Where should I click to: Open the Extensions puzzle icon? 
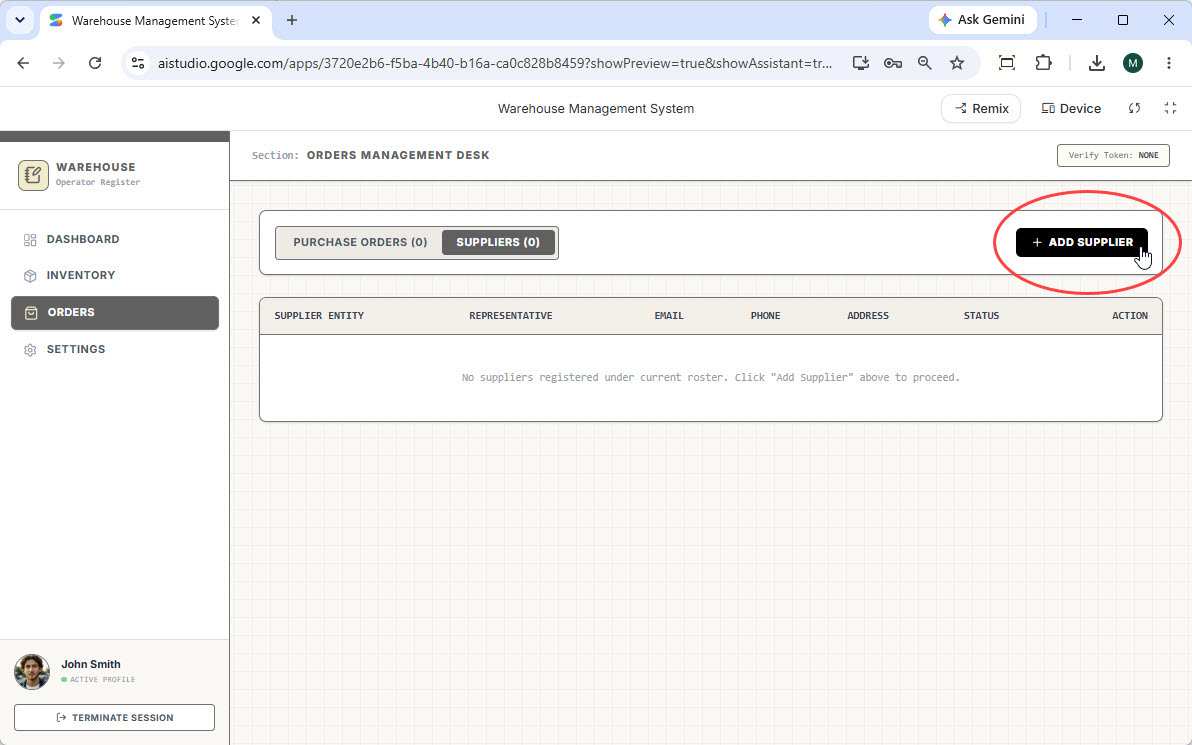click(x=1043, y=63)
